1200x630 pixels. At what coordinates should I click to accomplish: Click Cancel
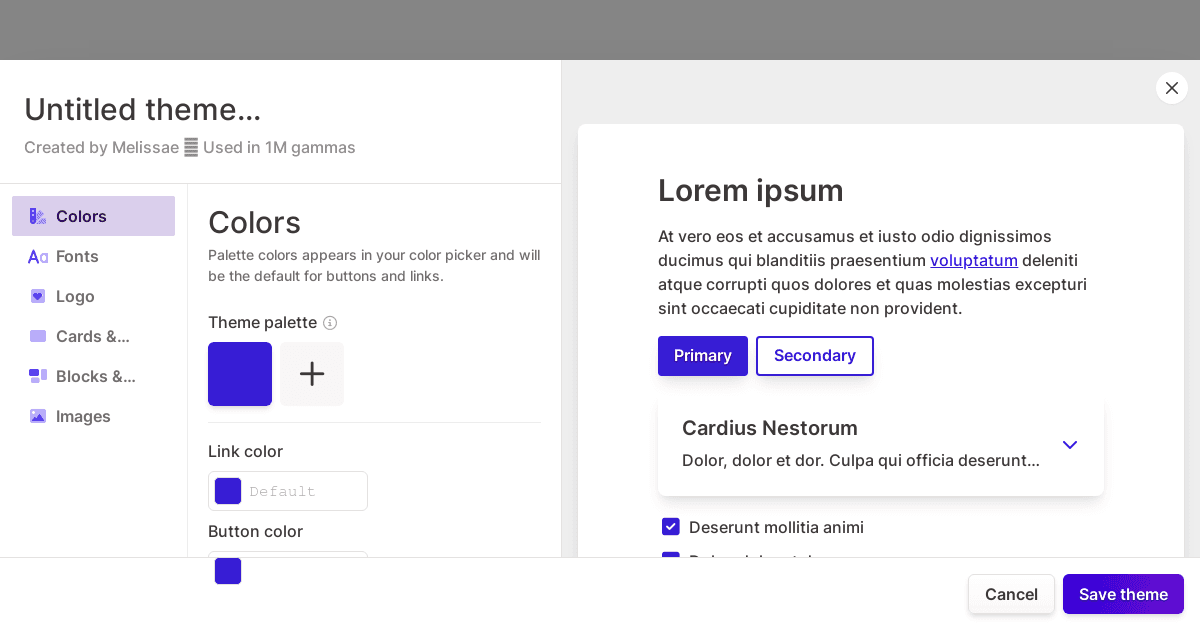tap(1011, 594)
